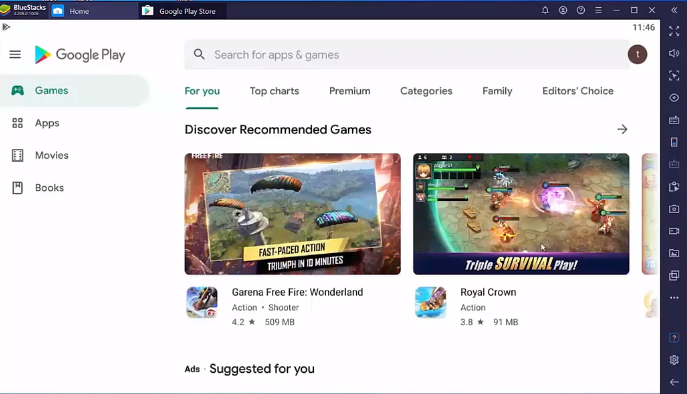
Task: Open the help icon at sidebar bottom
Action: point(674,337)
